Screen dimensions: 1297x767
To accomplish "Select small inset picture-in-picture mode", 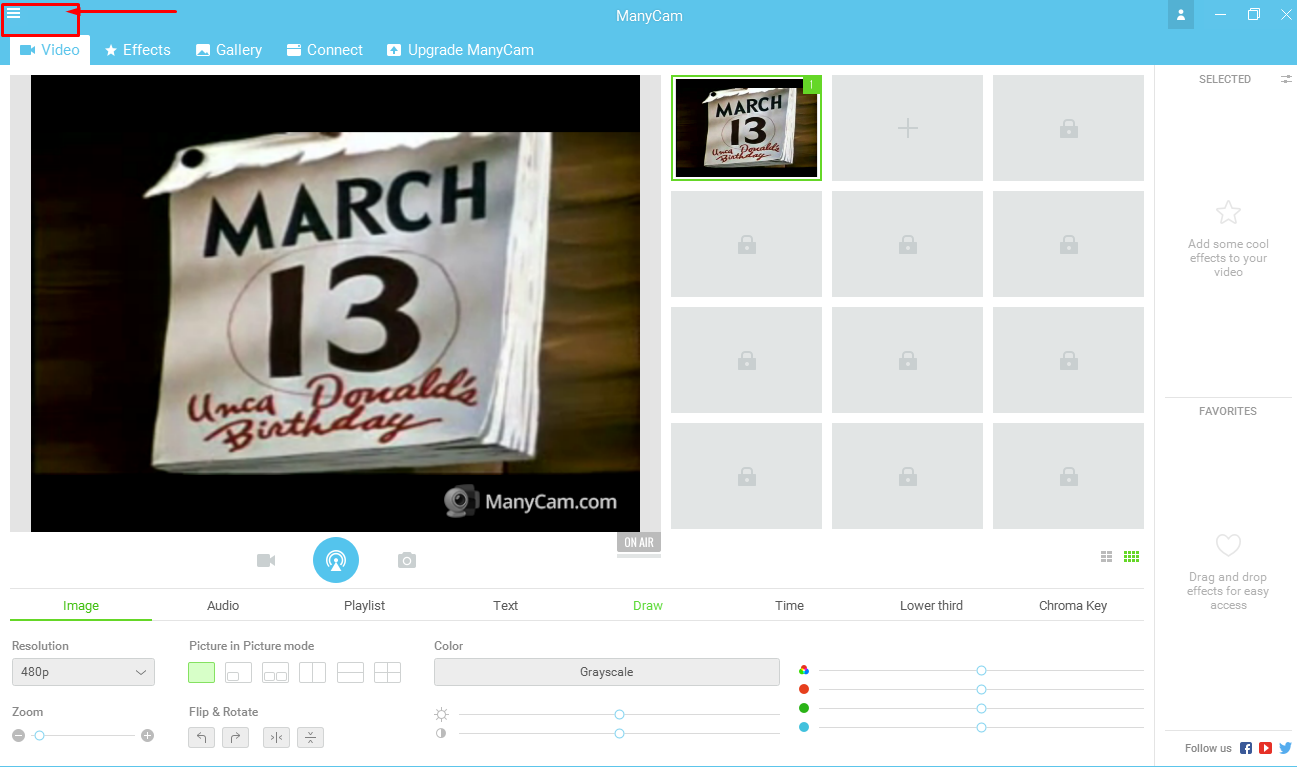I will (x=238, y=673).
